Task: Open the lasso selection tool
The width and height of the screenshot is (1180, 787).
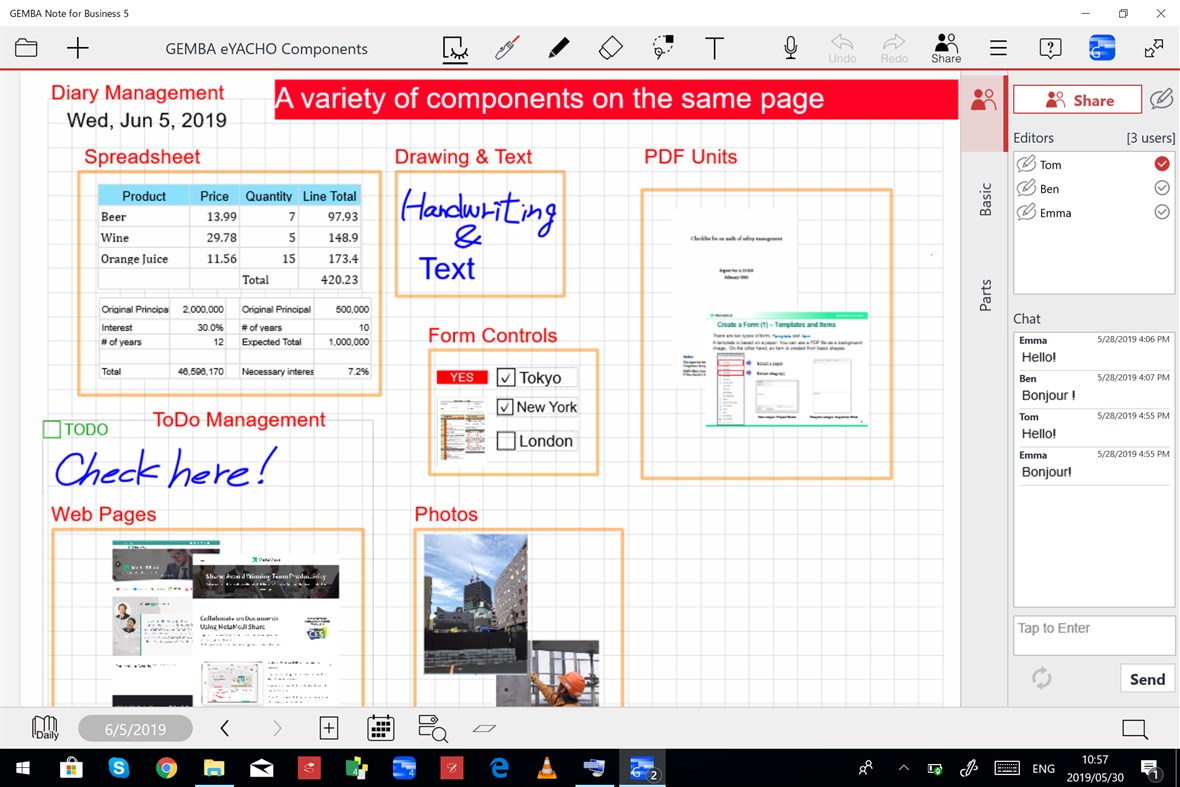Action: (x=662, y=47)
